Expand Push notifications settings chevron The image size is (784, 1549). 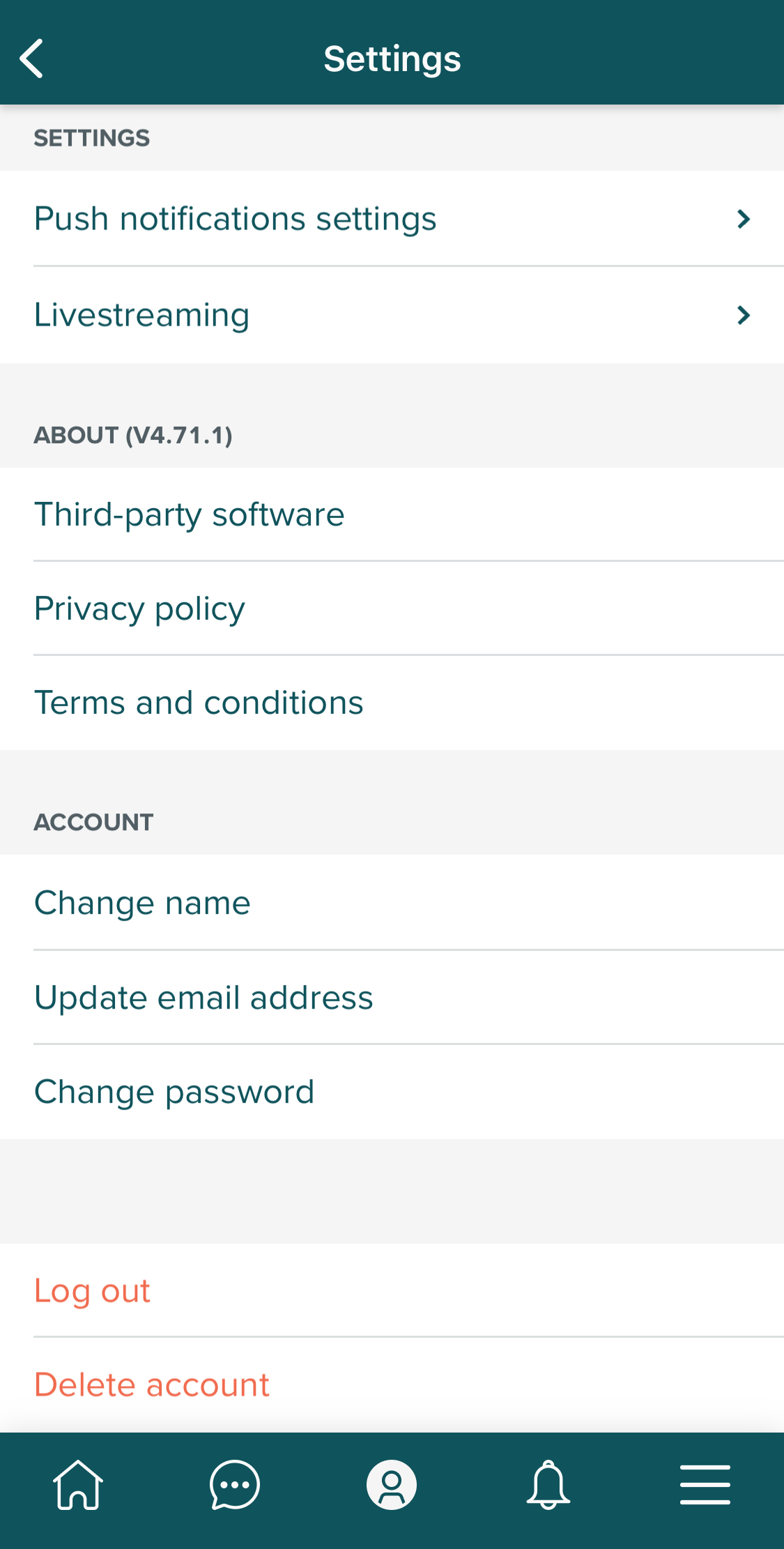[744, 219]
